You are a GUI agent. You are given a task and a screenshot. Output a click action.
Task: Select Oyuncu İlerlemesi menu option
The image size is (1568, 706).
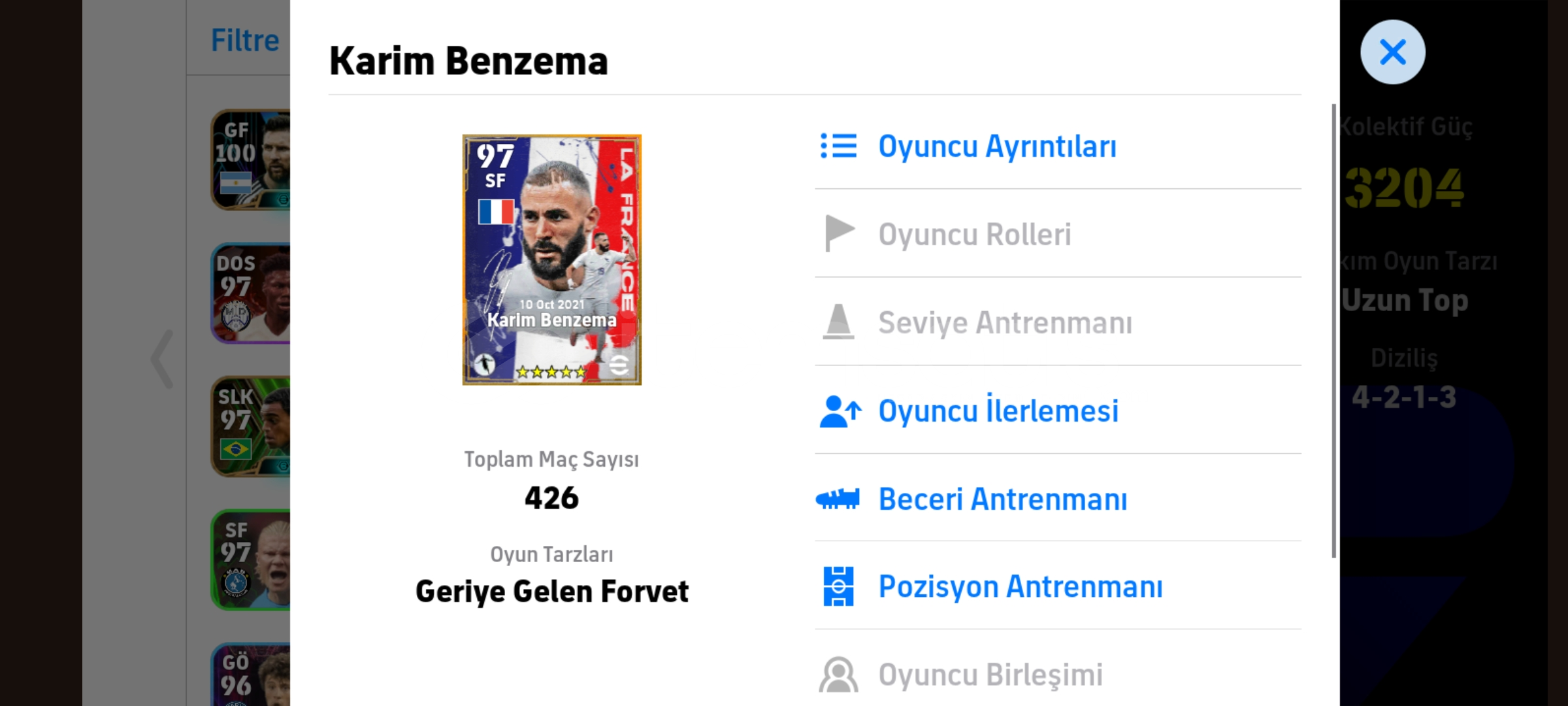(x=998, y=411)
